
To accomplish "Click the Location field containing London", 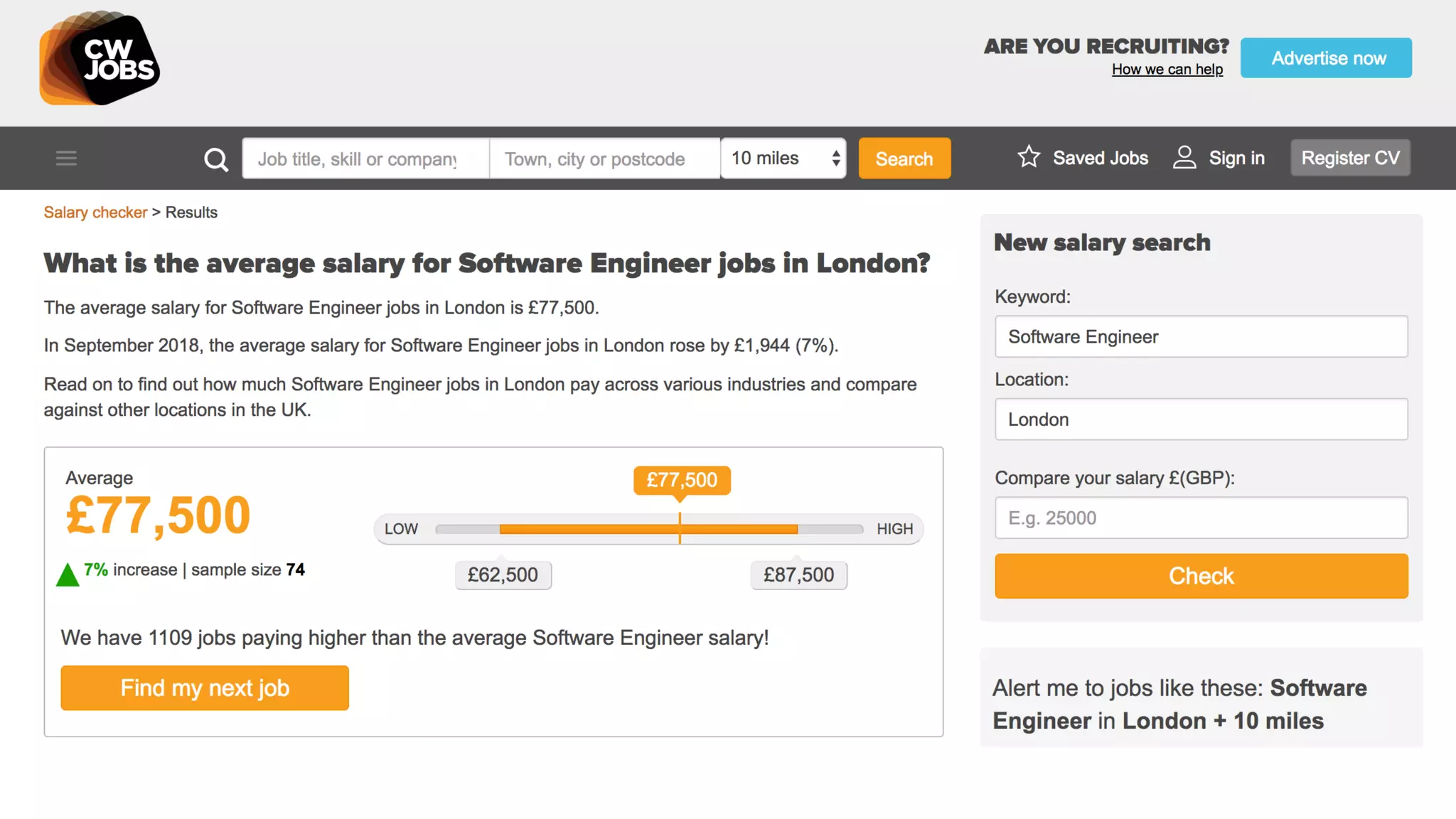I will point(1201,419).
